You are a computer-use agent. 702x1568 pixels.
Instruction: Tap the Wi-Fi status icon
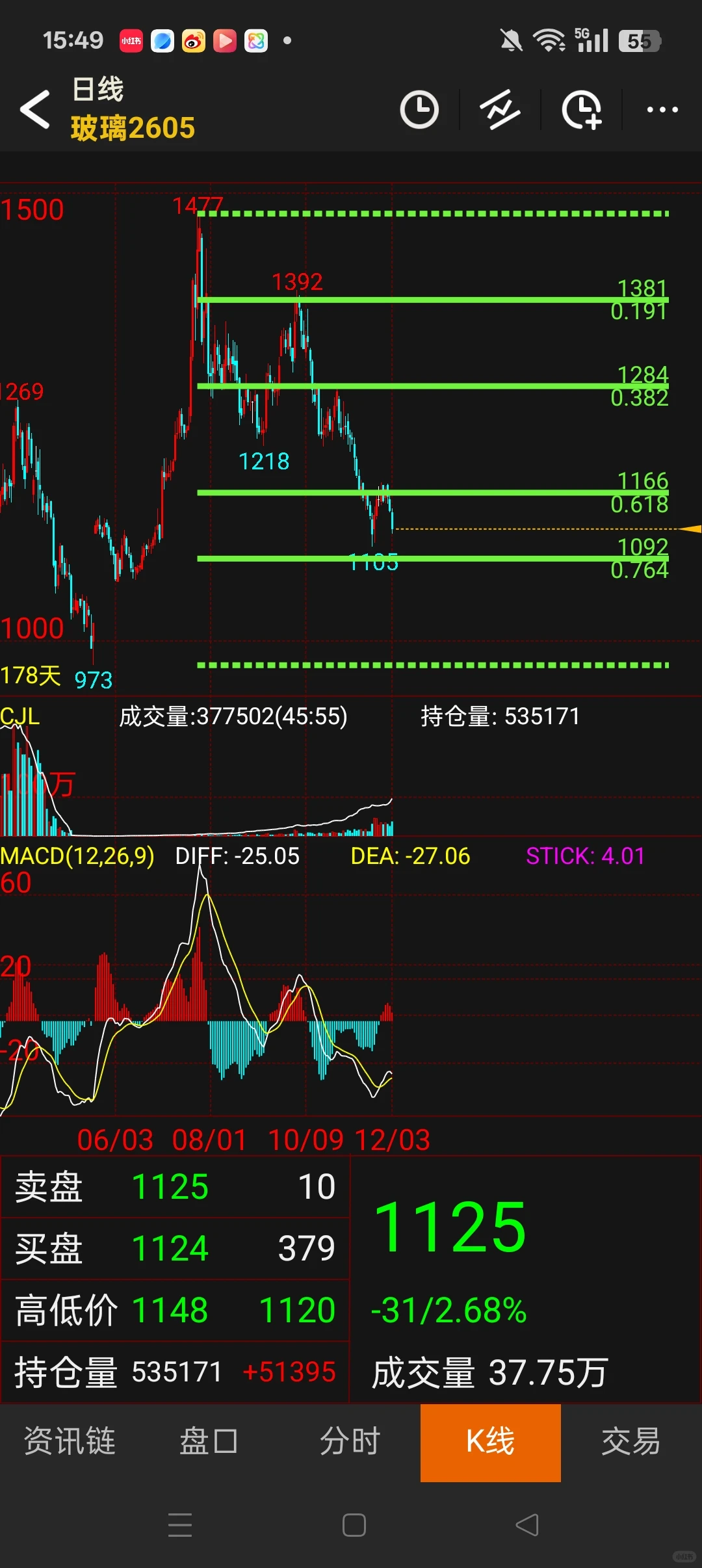click(x=549, y=41)
